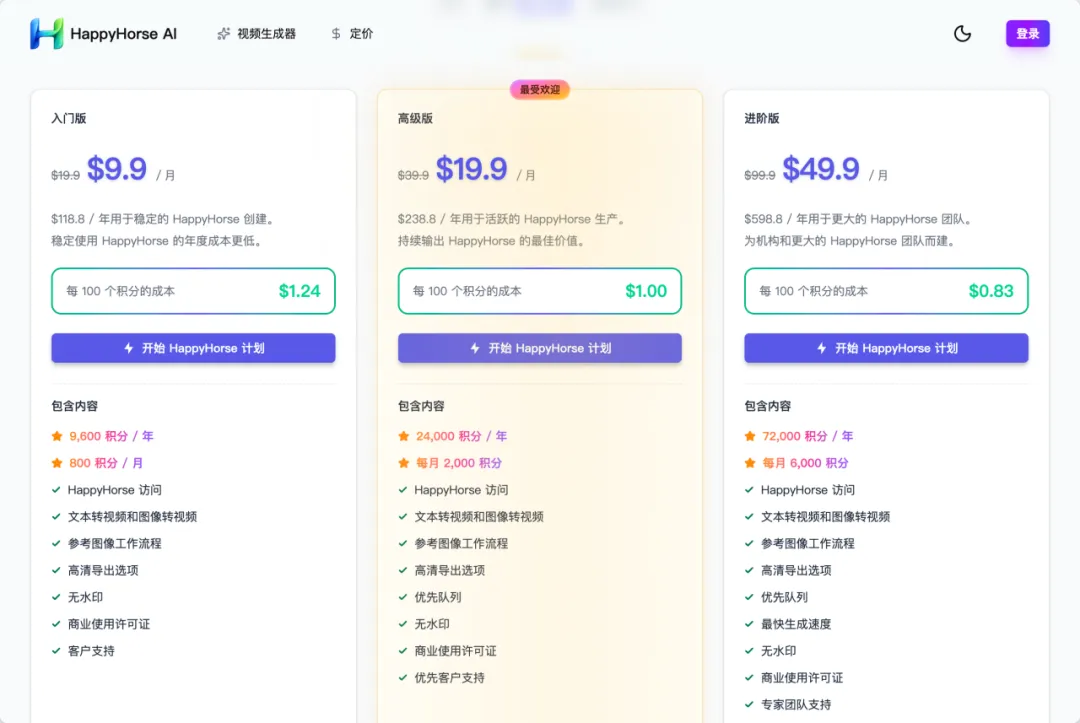This screenshot has width=1080, height=723.
Task: Click the dollar icon beside 定价
Action: [x=336, y=34]
